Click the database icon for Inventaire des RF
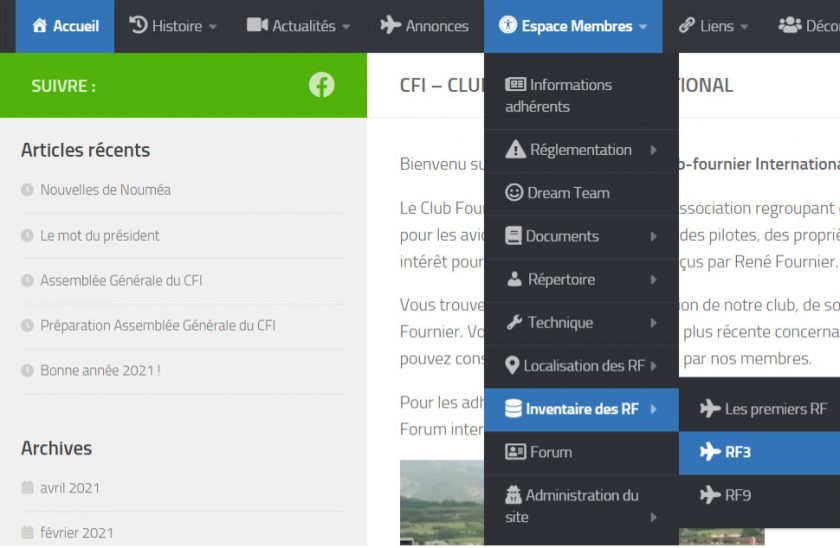Screen dimensions: 840x548 coord(513,409)
